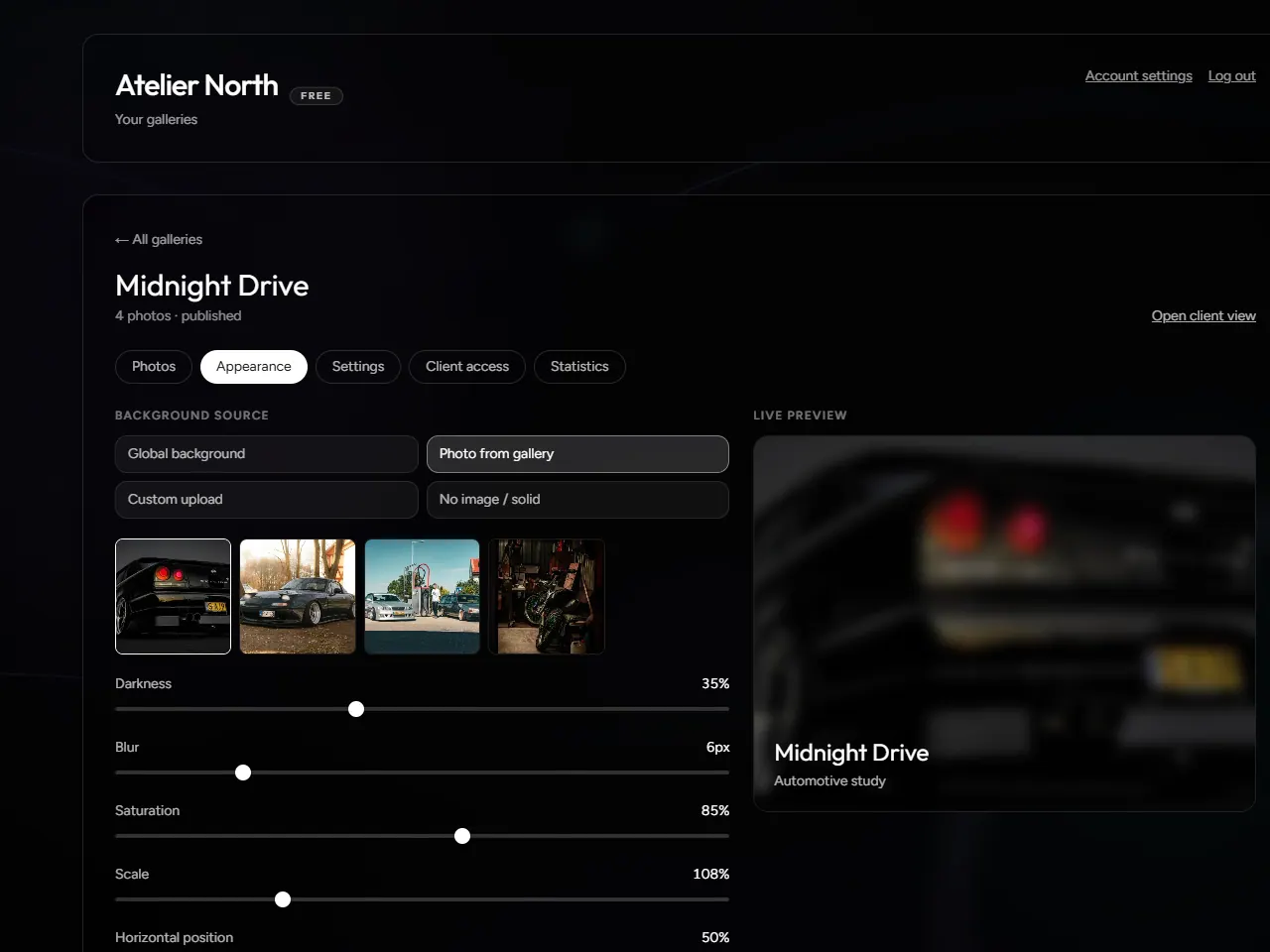Click the live preview image
Screen dimensions: 1270x952
pos(1004,623)
